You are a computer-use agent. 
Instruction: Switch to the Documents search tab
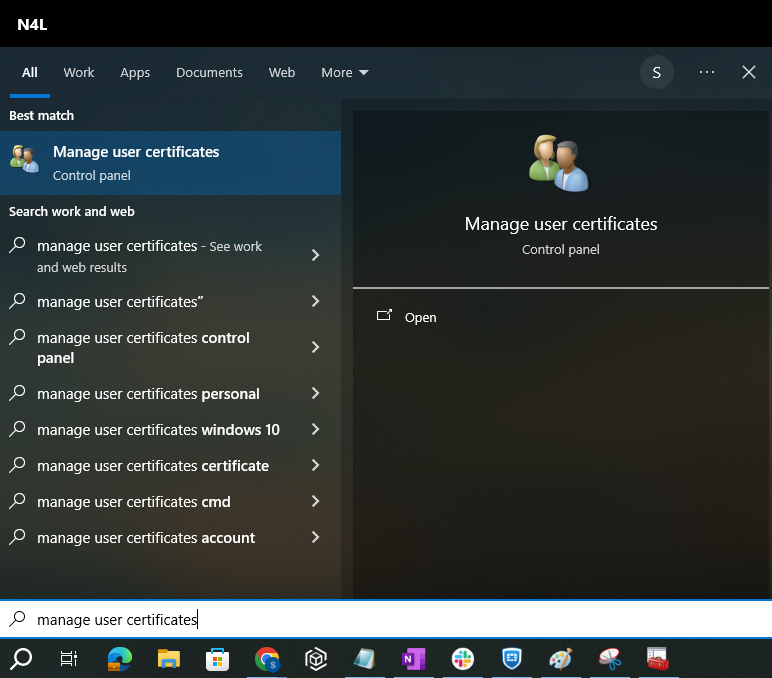tap(209, 72)
